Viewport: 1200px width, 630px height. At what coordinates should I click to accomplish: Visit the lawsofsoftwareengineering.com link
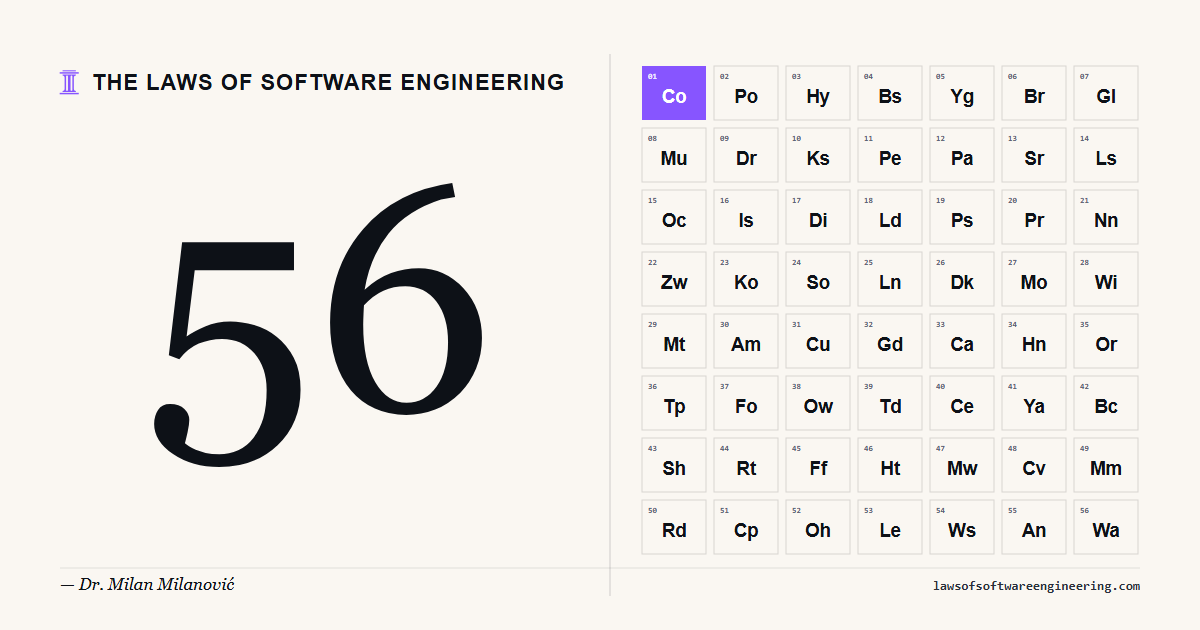[1035, 586]
